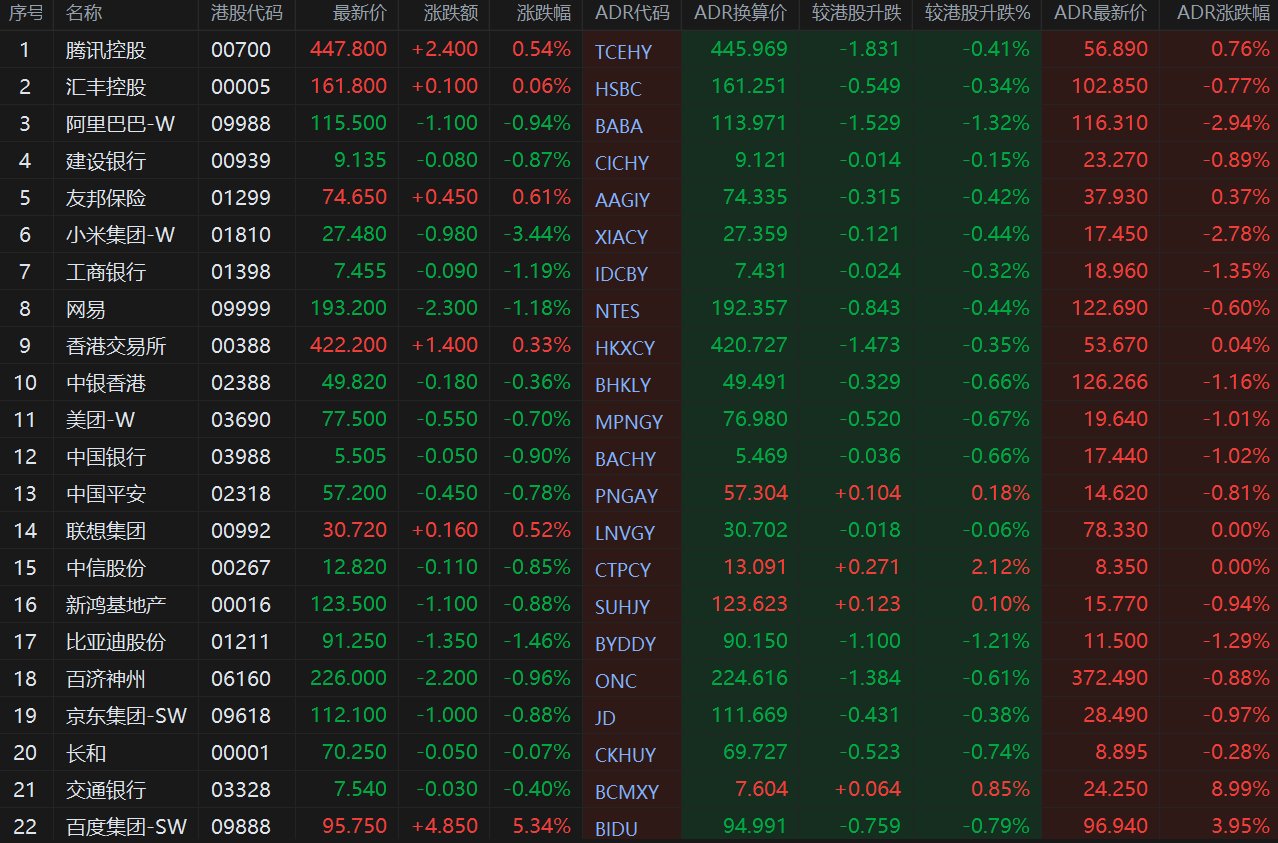1278x843 pixels.
Task: Select the 新鸿基地产 stock name
Action: click(x=116, y=605)
